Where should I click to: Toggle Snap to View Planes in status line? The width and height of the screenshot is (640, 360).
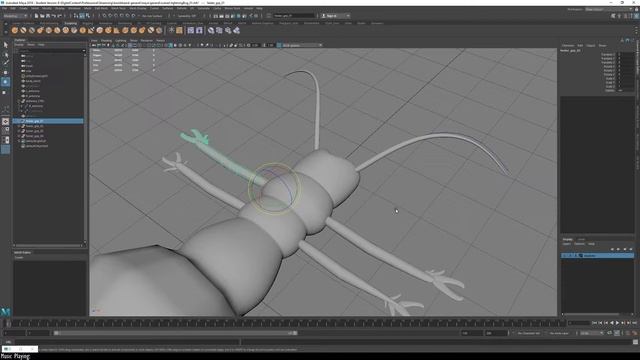point(127,16)
